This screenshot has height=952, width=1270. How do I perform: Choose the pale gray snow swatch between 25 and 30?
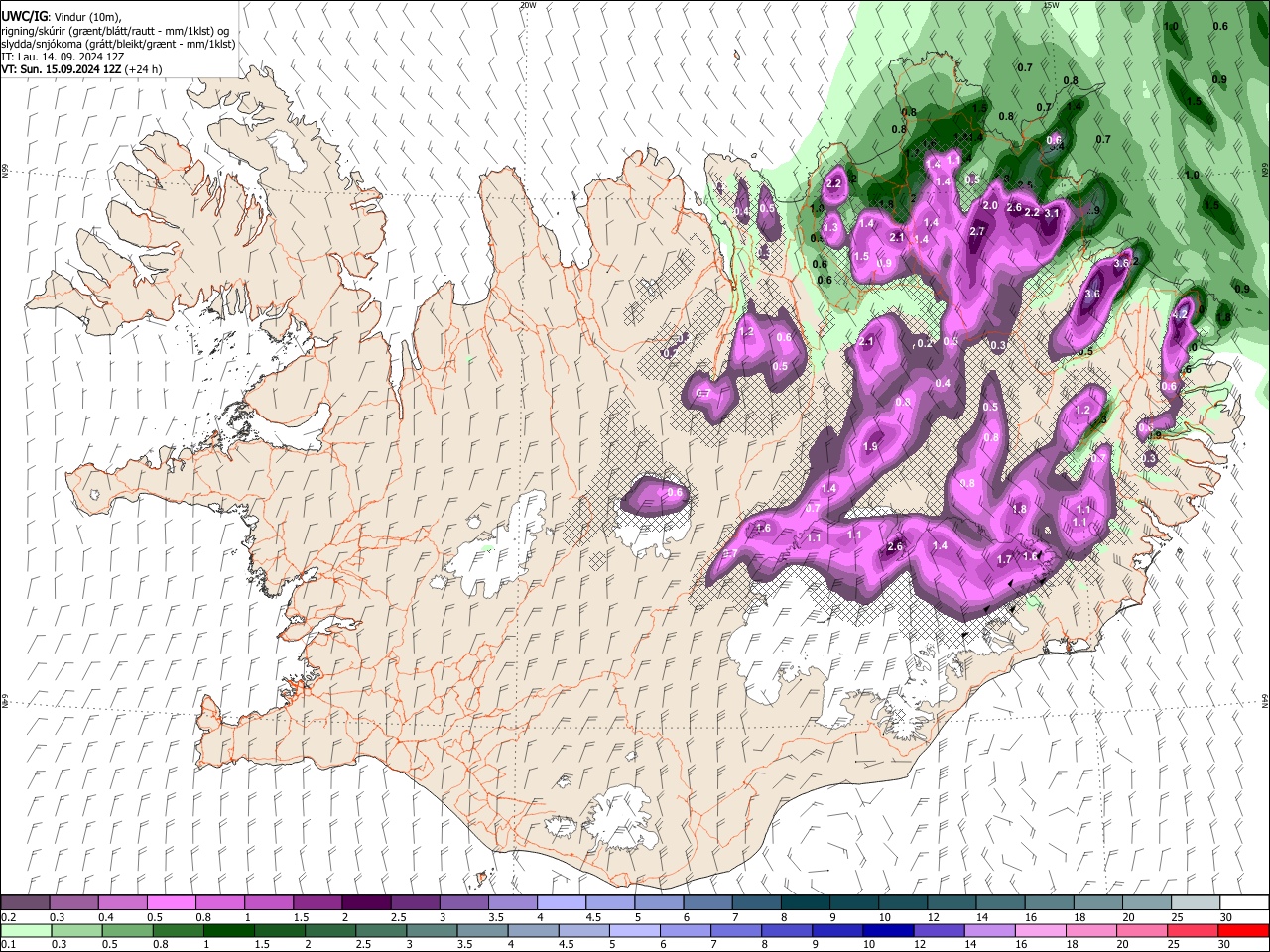[1196, 902]
